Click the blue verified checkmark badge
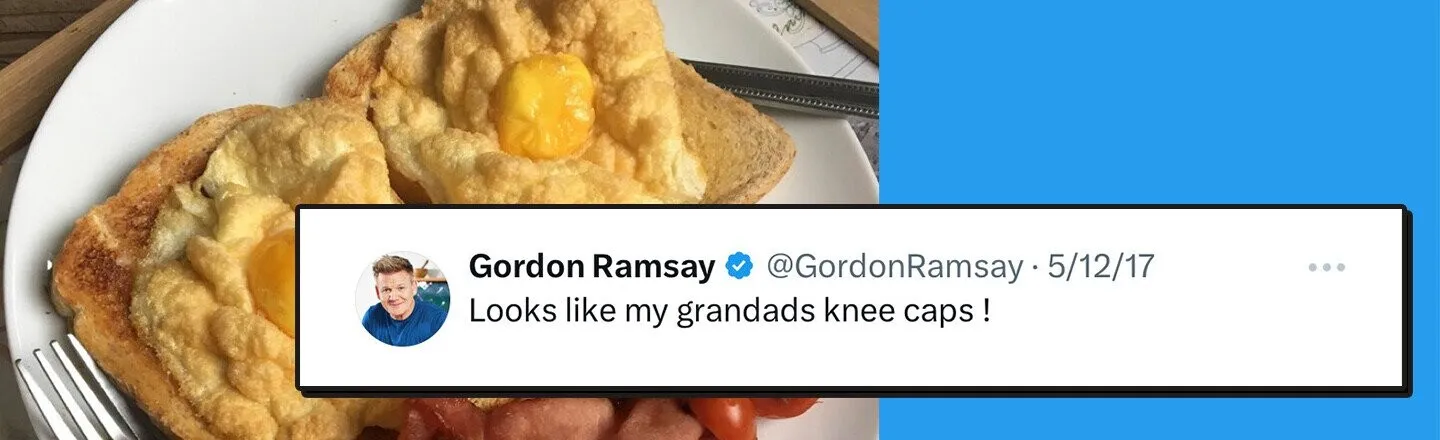Screen dimensions: 1440x440 (739, 266)
